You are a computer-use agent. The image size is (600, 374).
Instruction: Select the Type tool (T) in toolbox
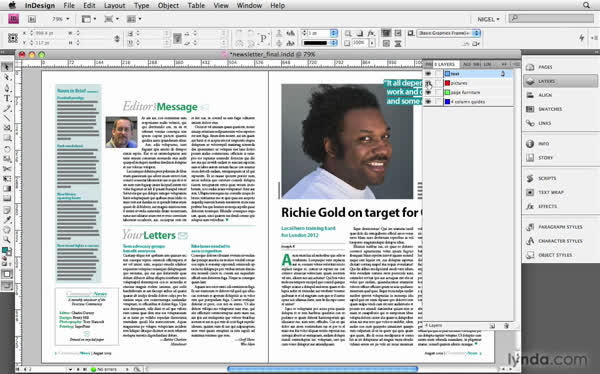7,98
